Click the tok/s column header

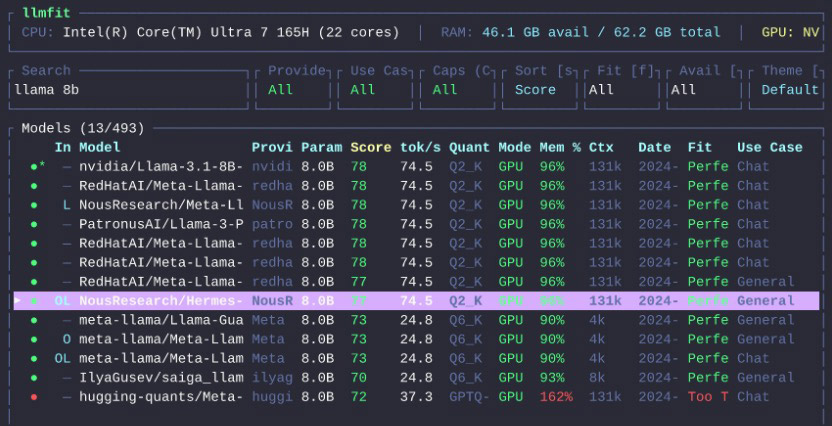(x=420, y=148)
